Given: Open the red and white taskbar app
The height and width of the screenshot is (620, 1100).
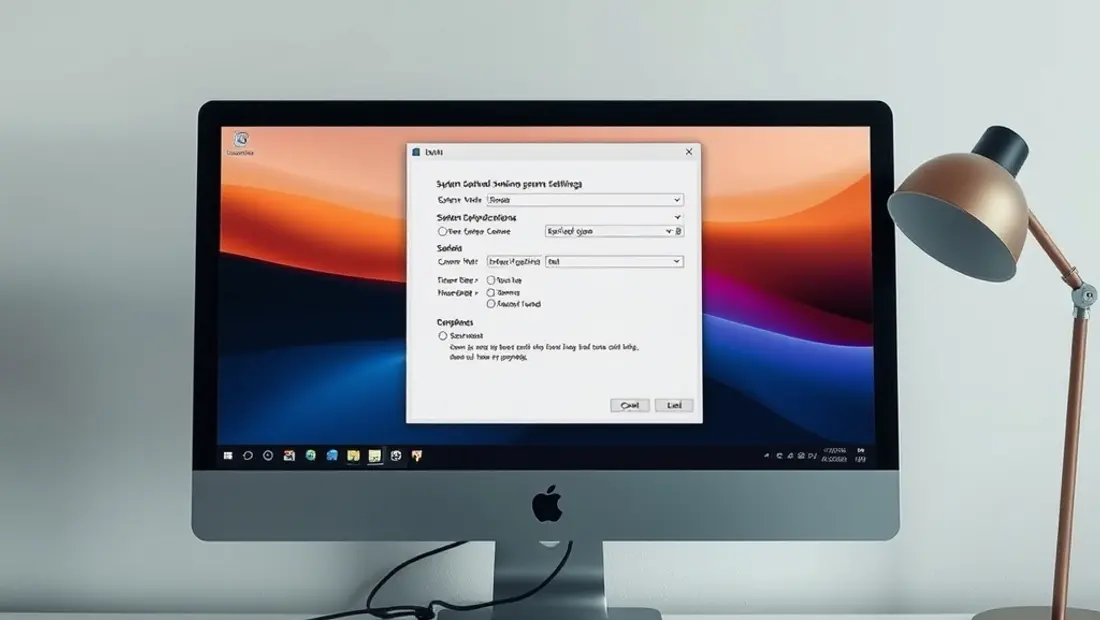Looking at the screenshot, I should point(289,456).
